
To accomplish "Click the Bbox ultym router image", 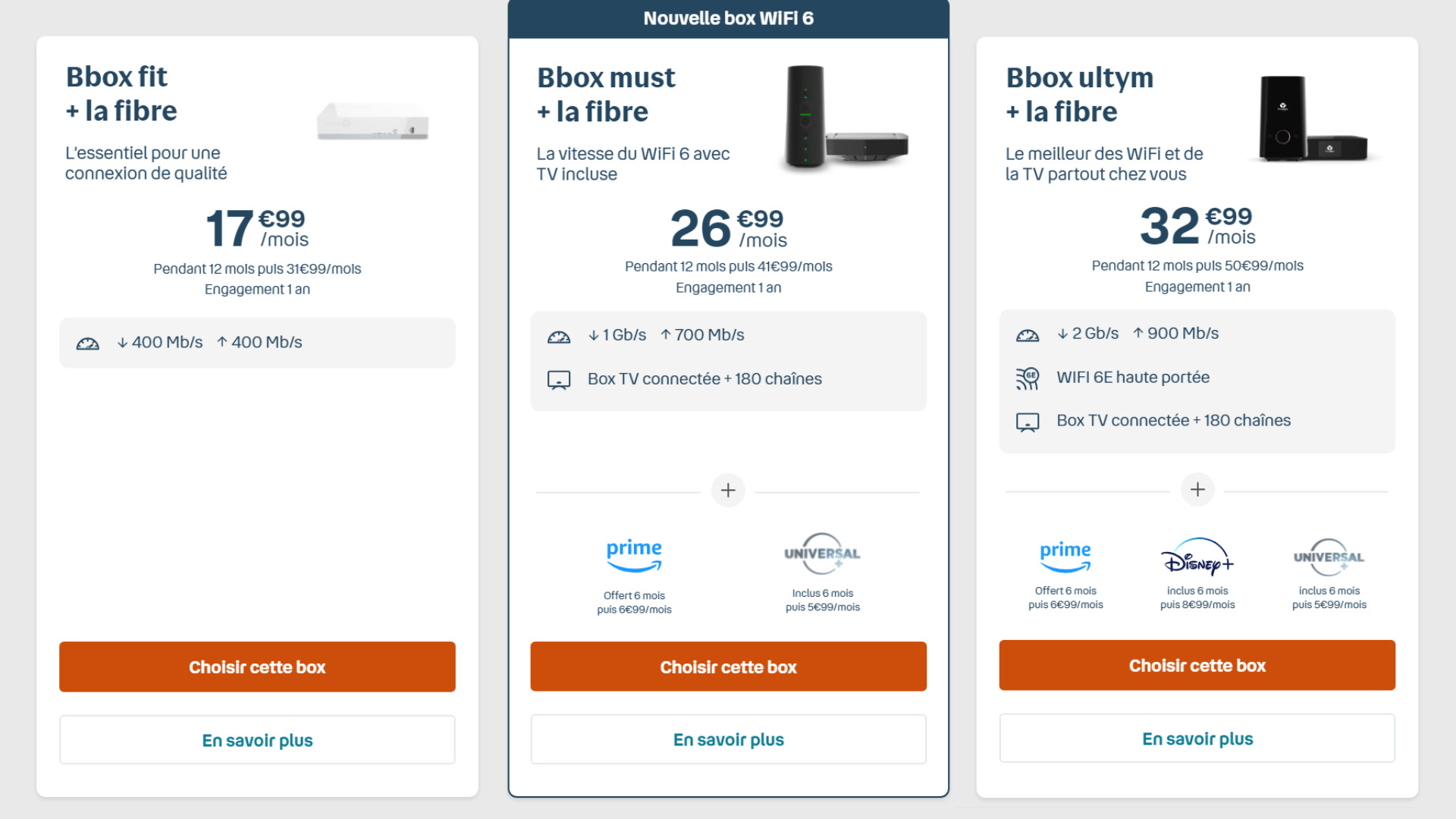I will (1312, 119).
